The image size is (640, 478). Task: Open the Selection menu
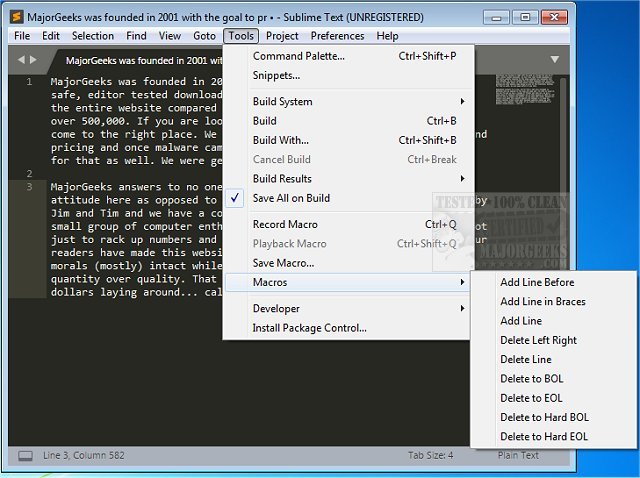93,36
